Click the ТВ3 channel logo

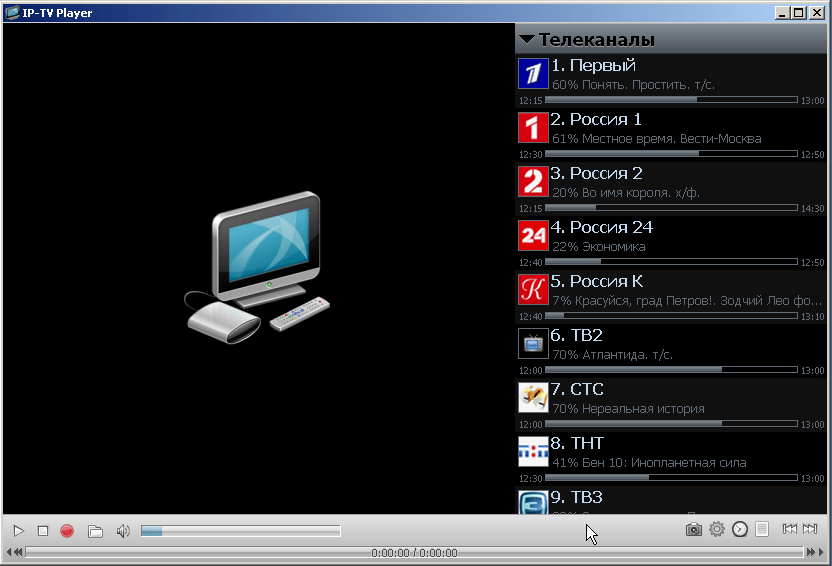[x=533, y=502]
